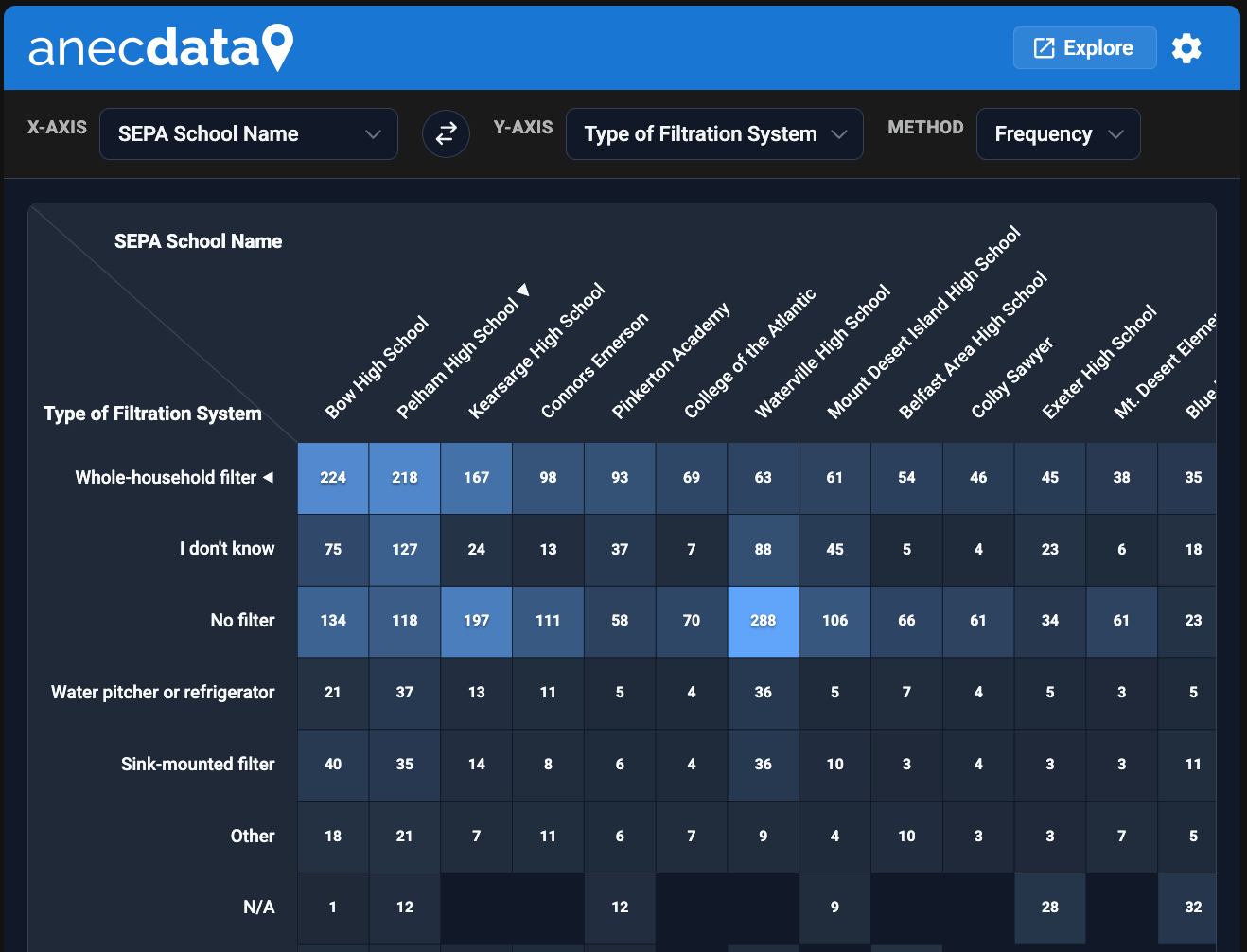Click the Water pitcher or refrigerator label

pos(163,693)
